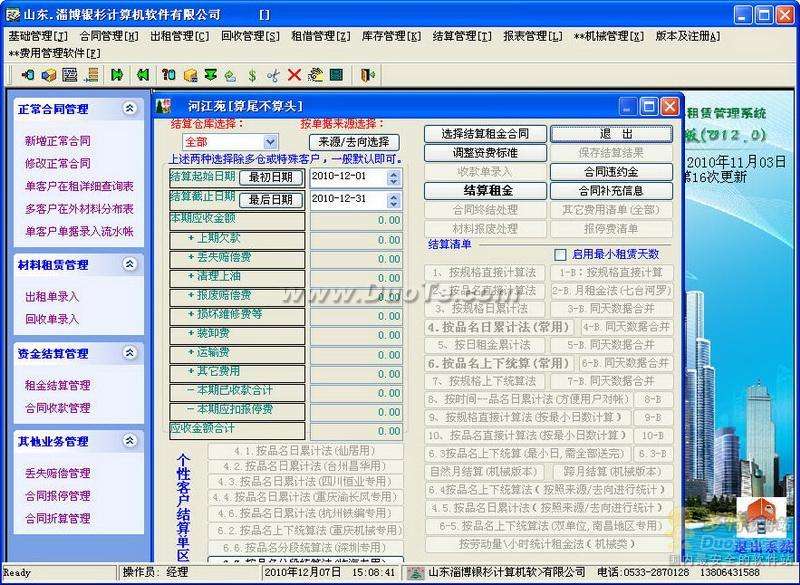The image size is (800, 585).
Task: Click the 合同违约金 button
Action: coord(611,172)
